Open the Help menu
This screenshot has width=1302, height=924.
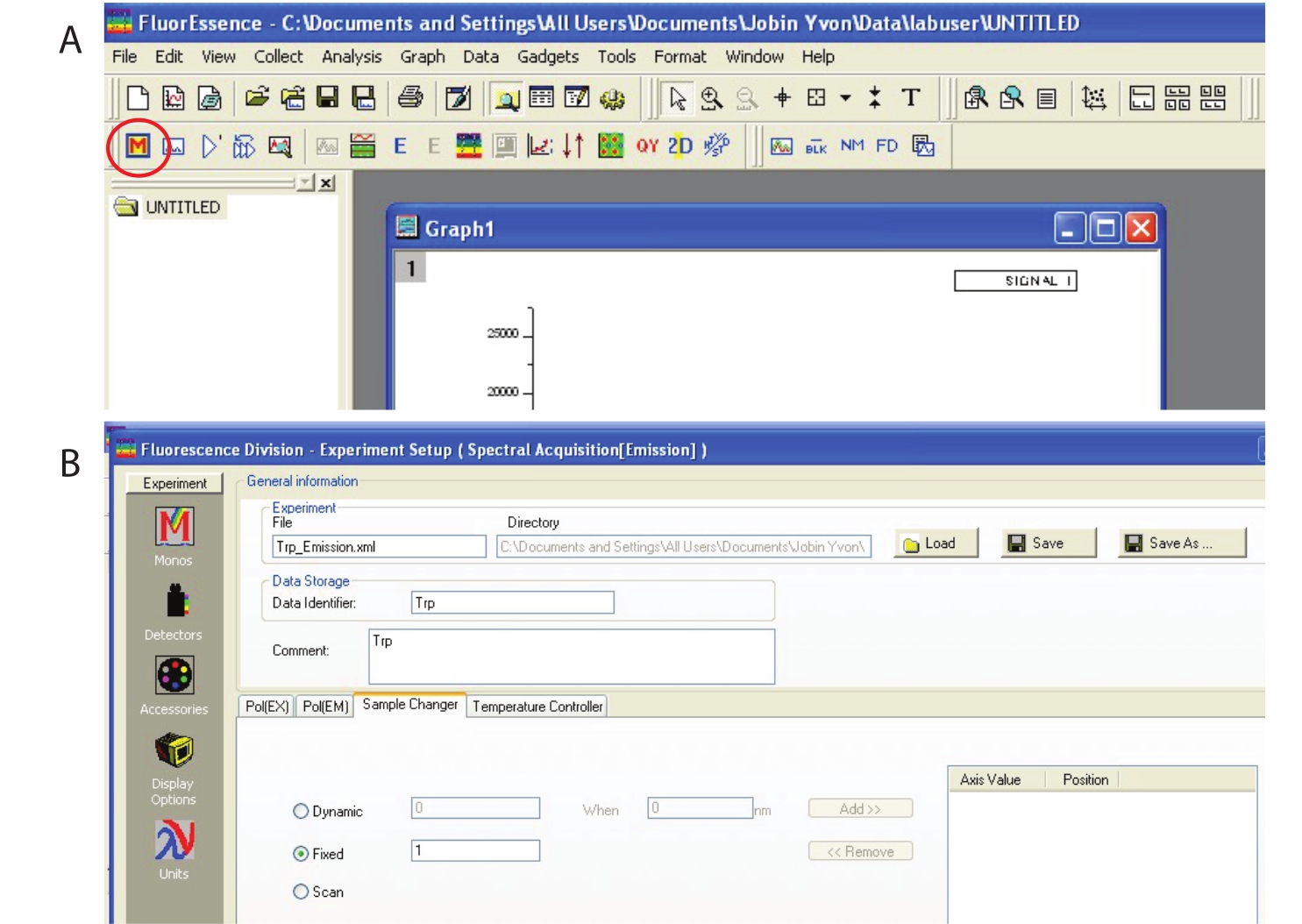818,57
